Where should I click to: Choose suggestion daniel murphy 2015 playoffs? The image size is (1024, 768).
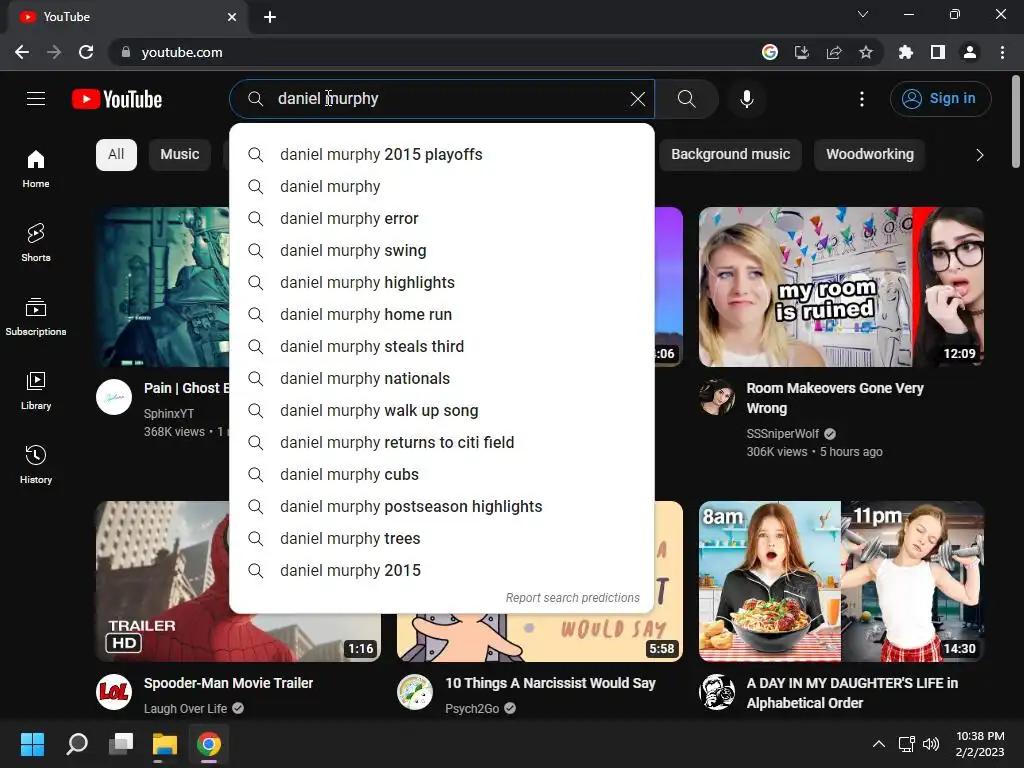[442, 155]
